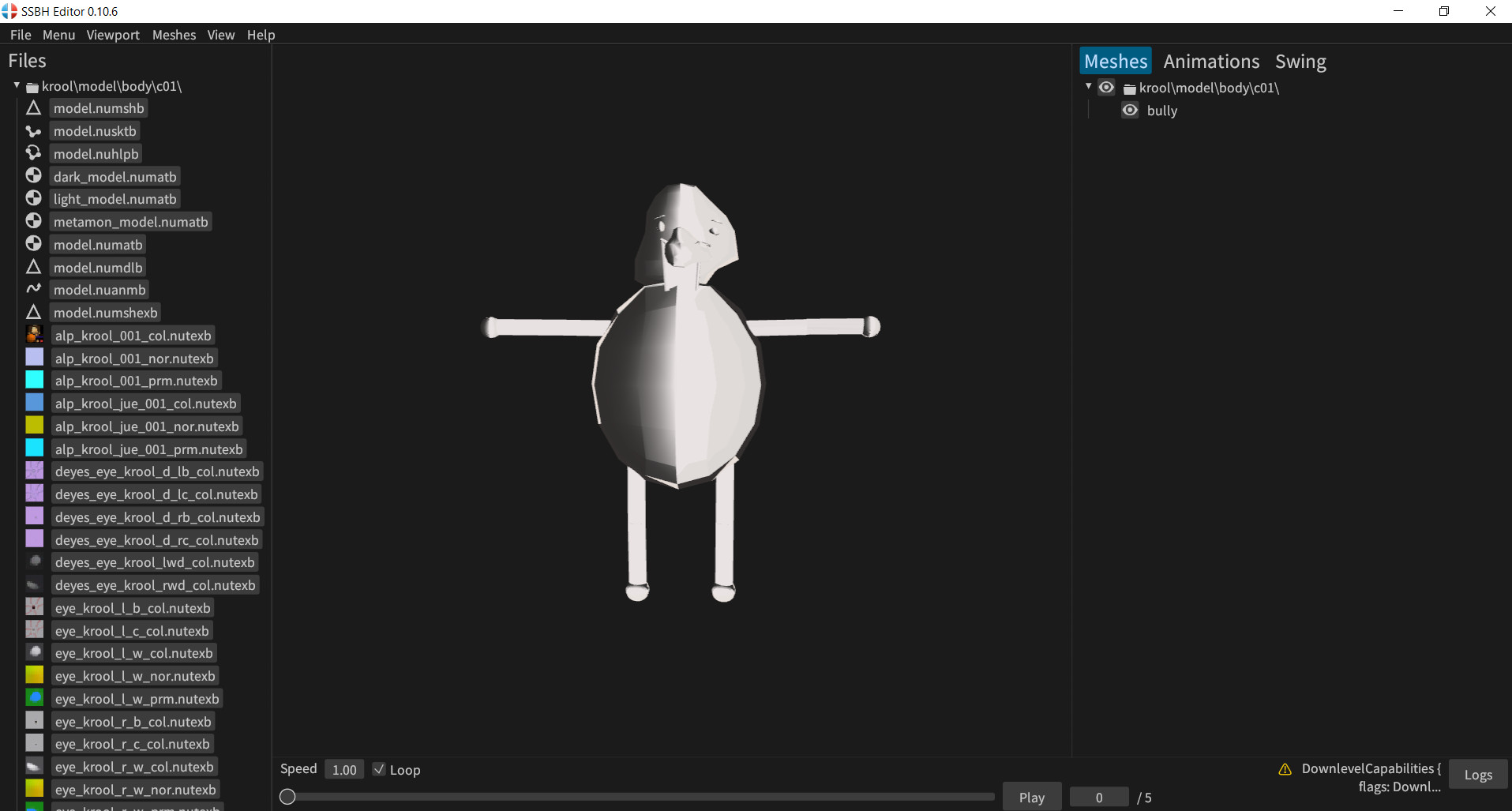
Task: Click thumbnail for eye_krool_r_w_col.nutexb
Action: (35, 766)
